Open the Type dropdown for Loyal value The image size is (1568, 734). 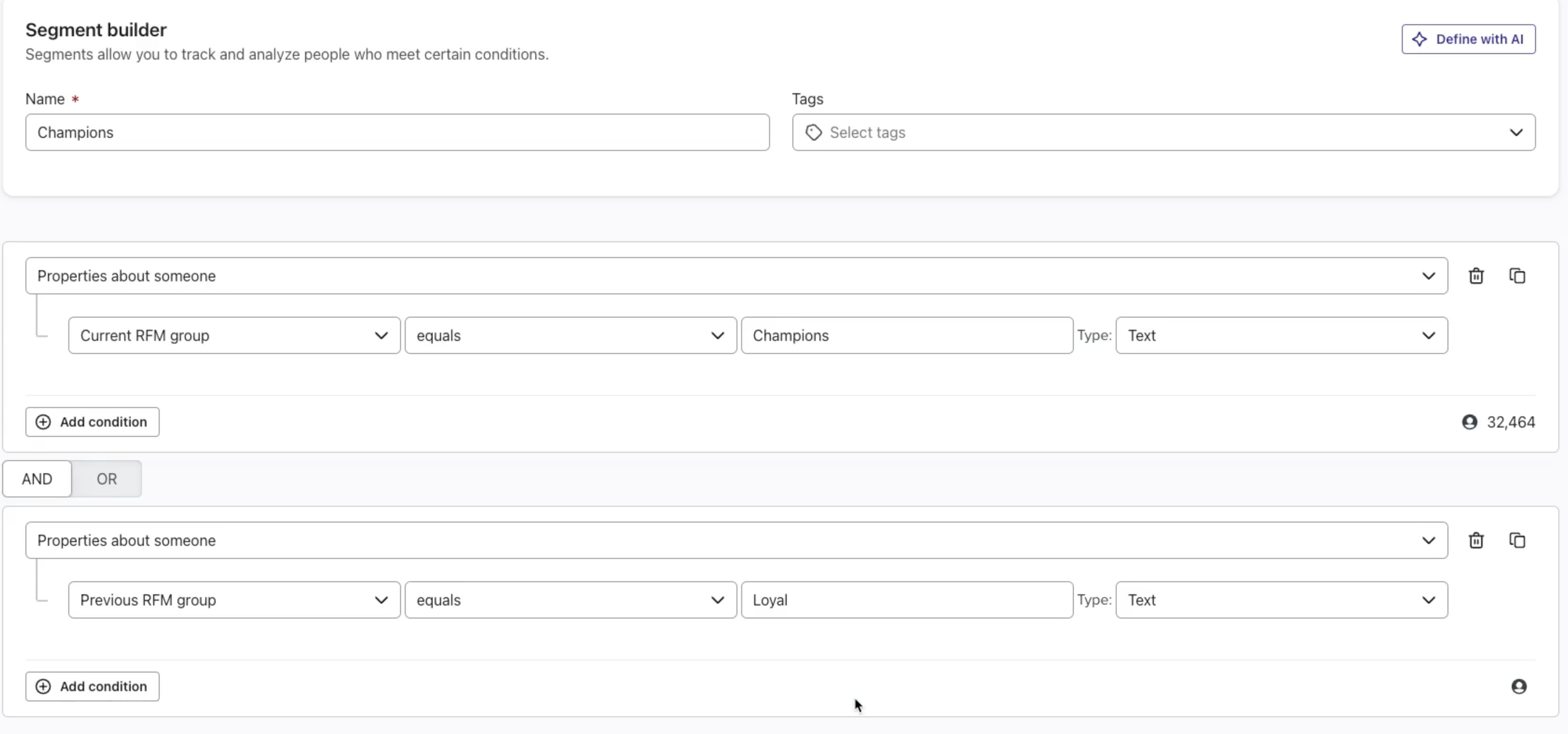(1281, 600)
